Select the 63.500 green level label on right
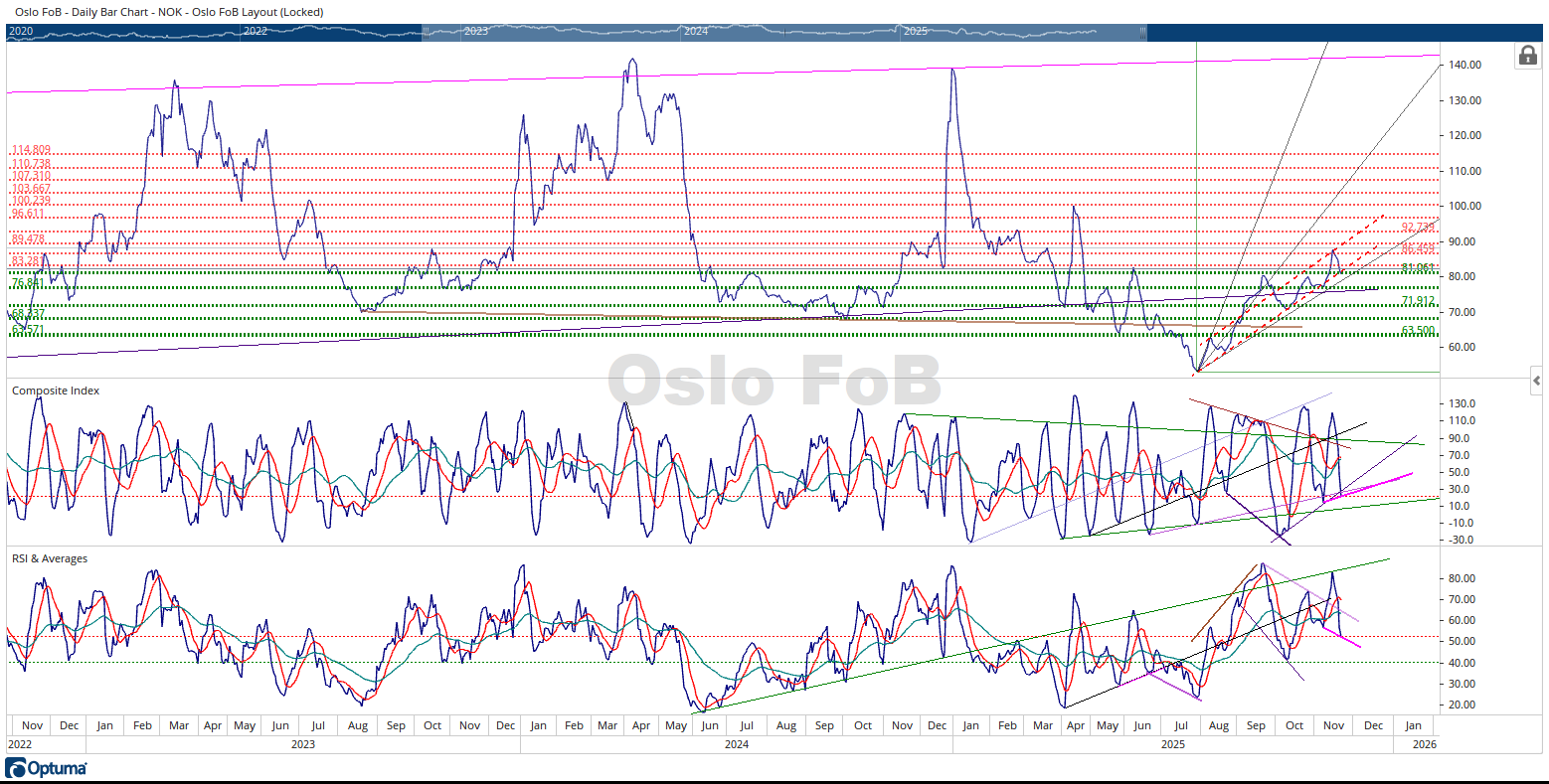This screenshot has height=784, width=1549. click(x=1418, y=330)
